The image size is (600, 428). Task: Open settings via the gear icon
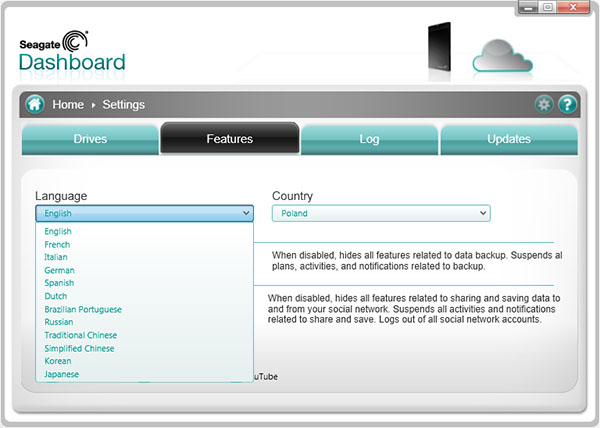pyautogui.click(x=544, y=104)
